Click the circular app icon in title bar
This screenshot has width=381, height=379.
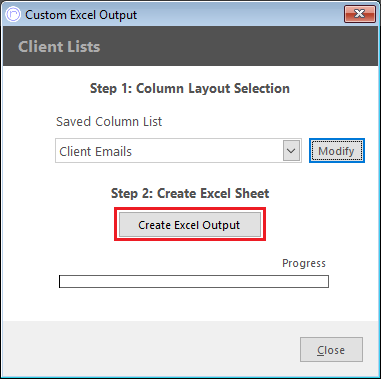coord(13,15)
